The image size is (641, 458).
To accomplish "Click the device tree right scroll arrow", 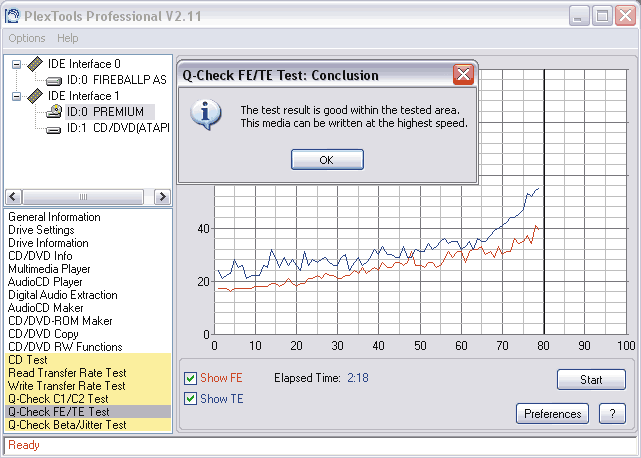I will (162, 197).
